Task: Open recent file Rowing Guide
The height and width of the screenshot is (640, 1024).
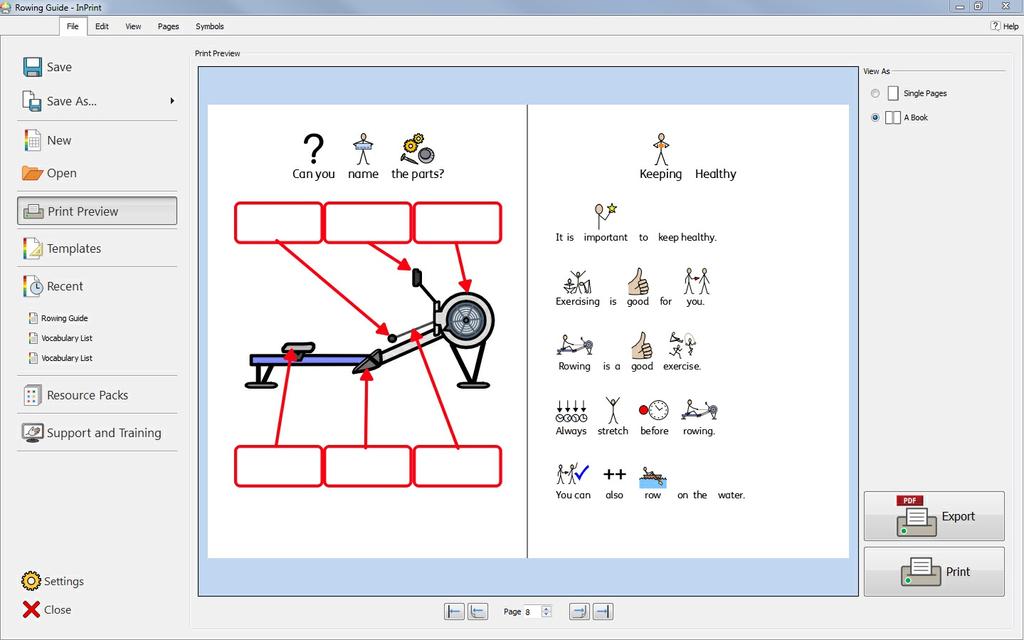Action: pyautogui.click(x=64, y=318)
